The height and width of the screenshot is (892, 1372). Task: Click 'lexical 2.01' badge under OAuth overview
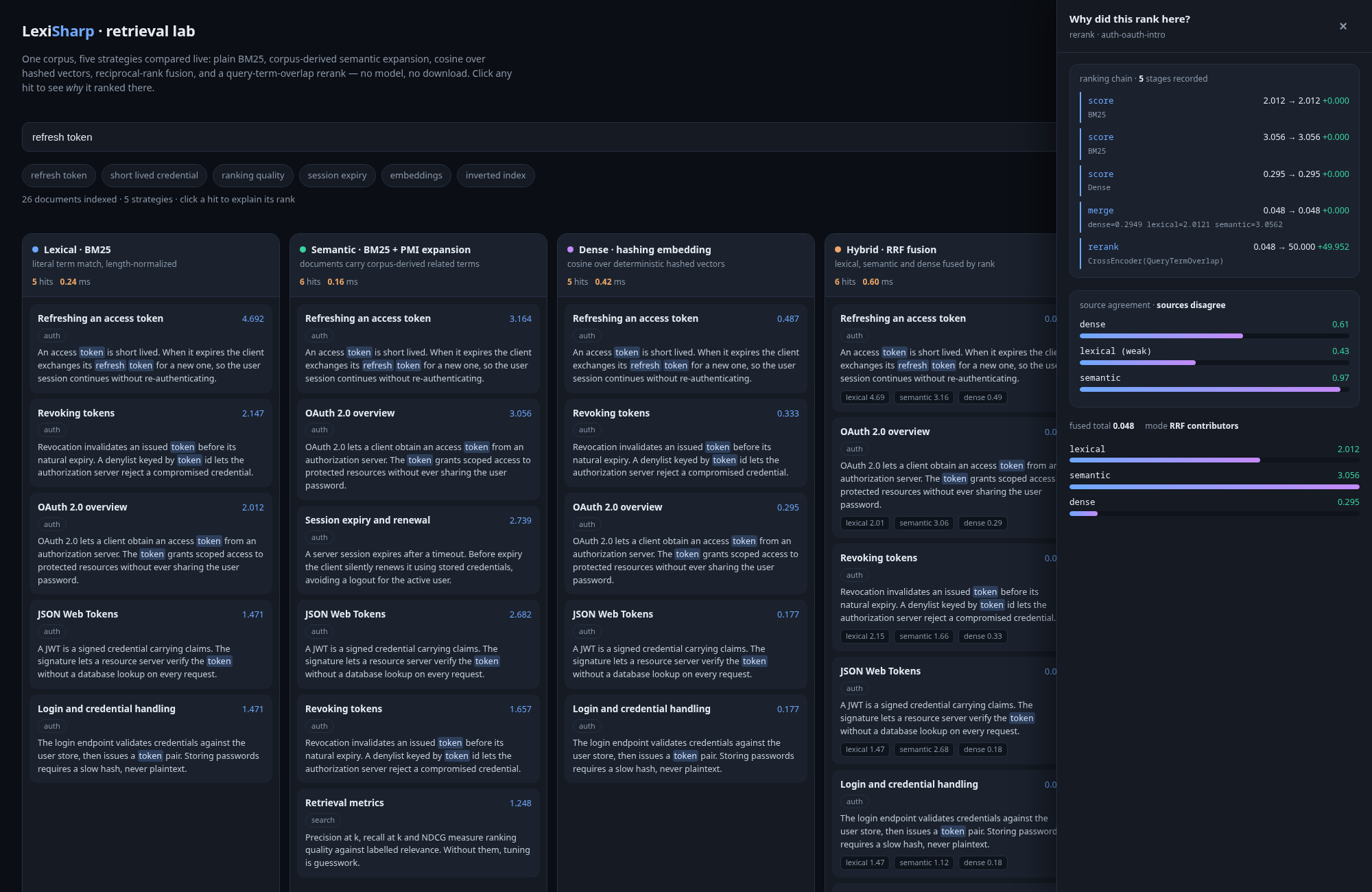[x=865, y=523]
